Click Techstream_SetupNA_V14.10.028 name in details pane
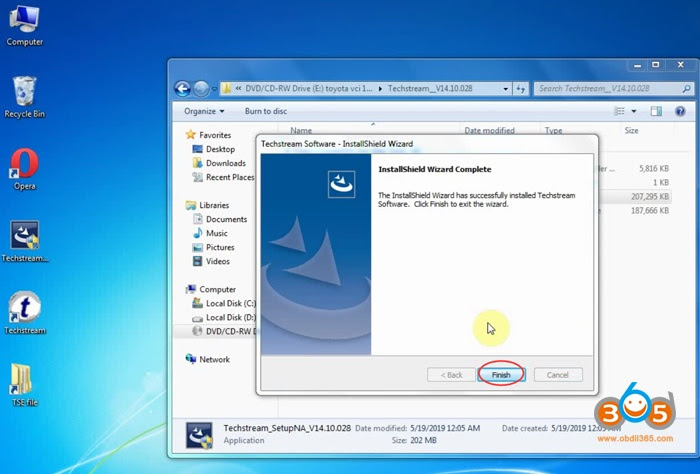This screenshot has width=700, height=474. [287, 428]
